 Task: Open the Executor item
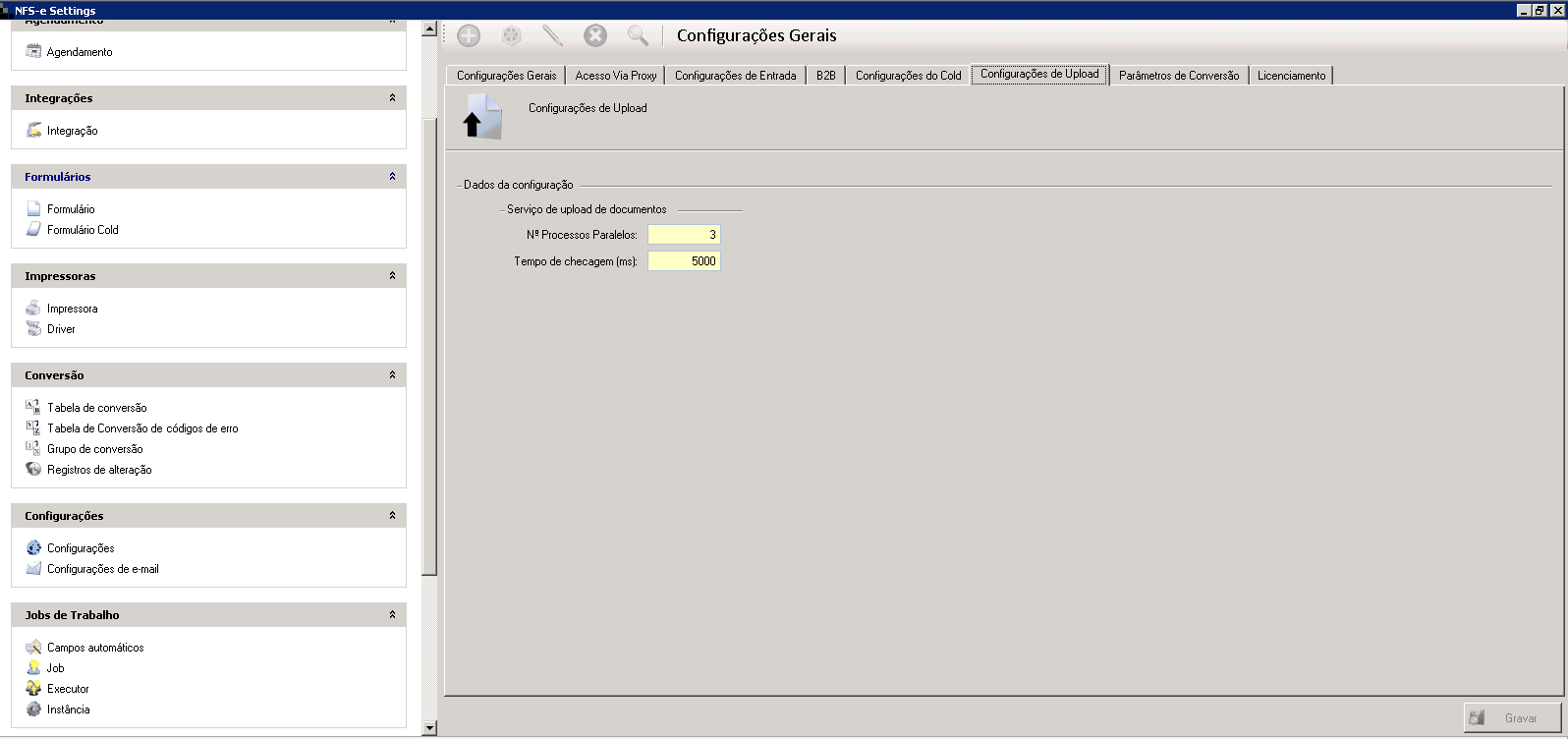pyautogui.click(x=68, y=689)
